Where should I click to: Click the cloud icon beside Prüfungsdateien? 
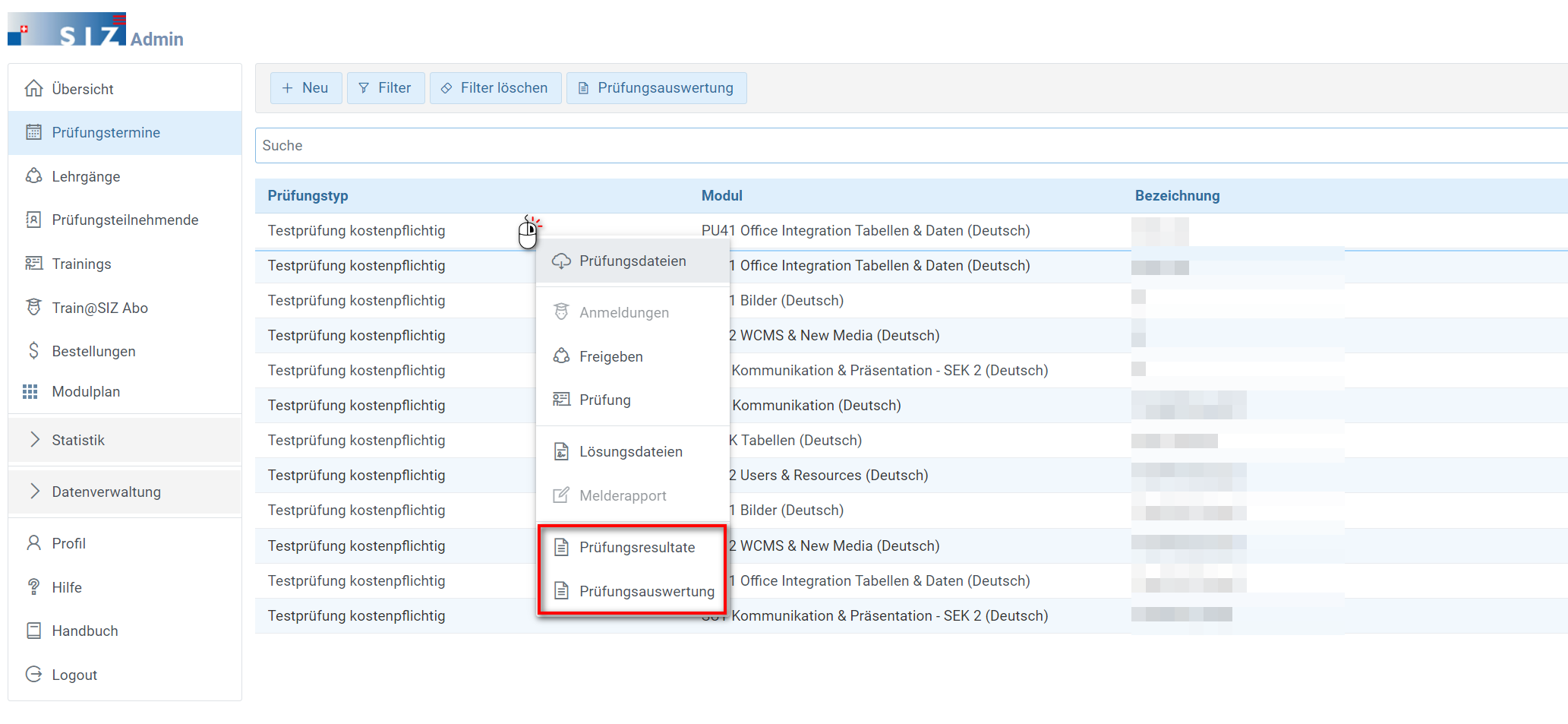561,261
